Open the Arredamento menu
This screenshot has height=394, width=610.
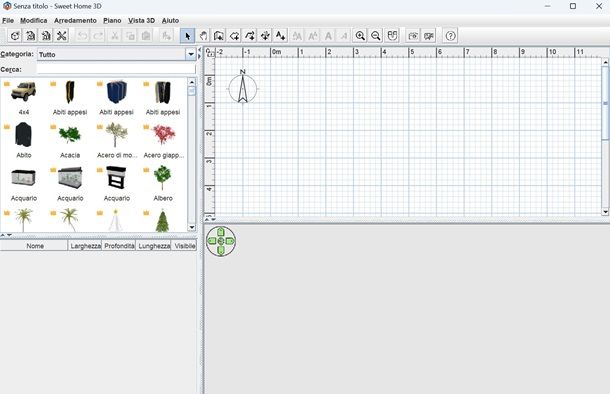coord(75,21)
